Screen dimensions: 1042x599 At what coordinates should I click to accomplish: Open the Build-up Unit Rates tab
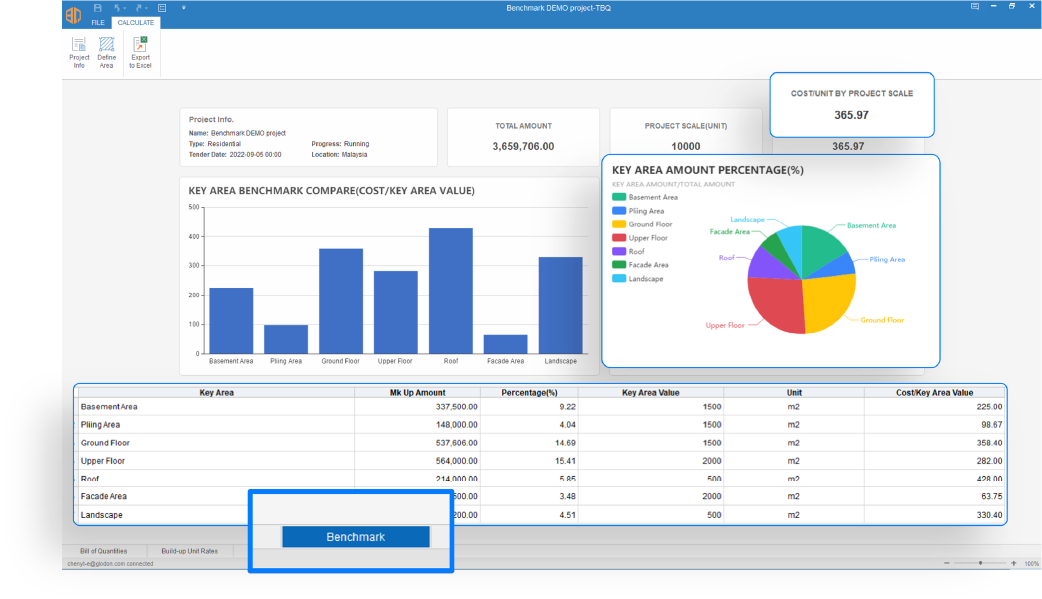tap(190, 551)
